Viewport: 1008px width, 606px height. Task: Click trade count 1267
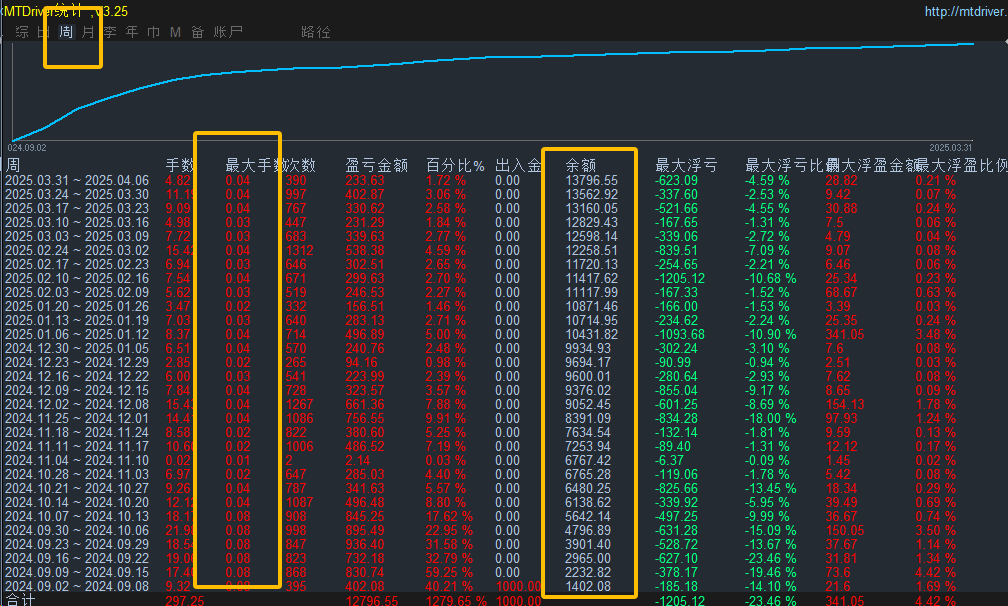coord(300,404)
